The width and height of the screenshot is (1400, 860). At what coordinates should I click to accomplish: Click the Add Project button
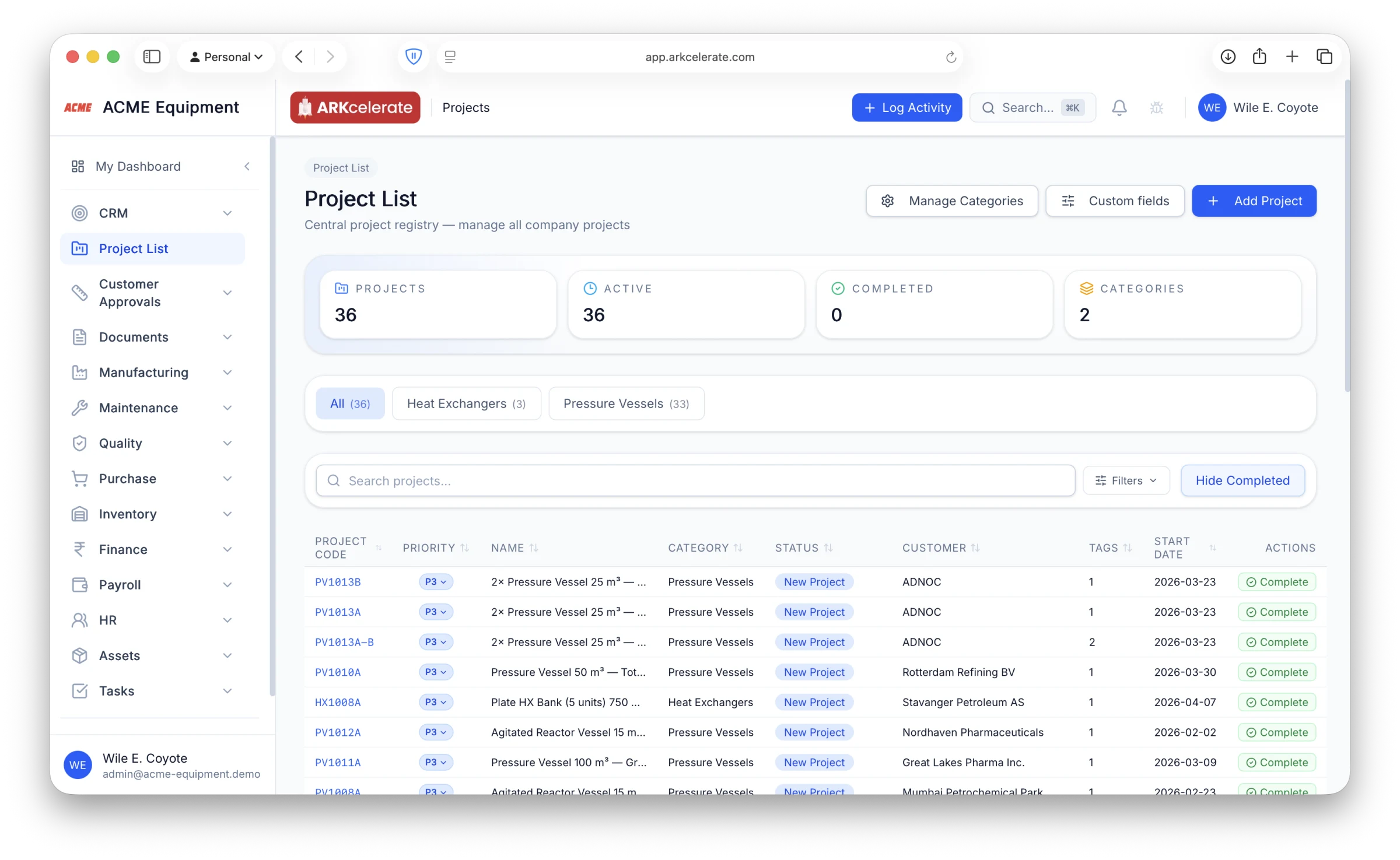(x=1254, y=201)
